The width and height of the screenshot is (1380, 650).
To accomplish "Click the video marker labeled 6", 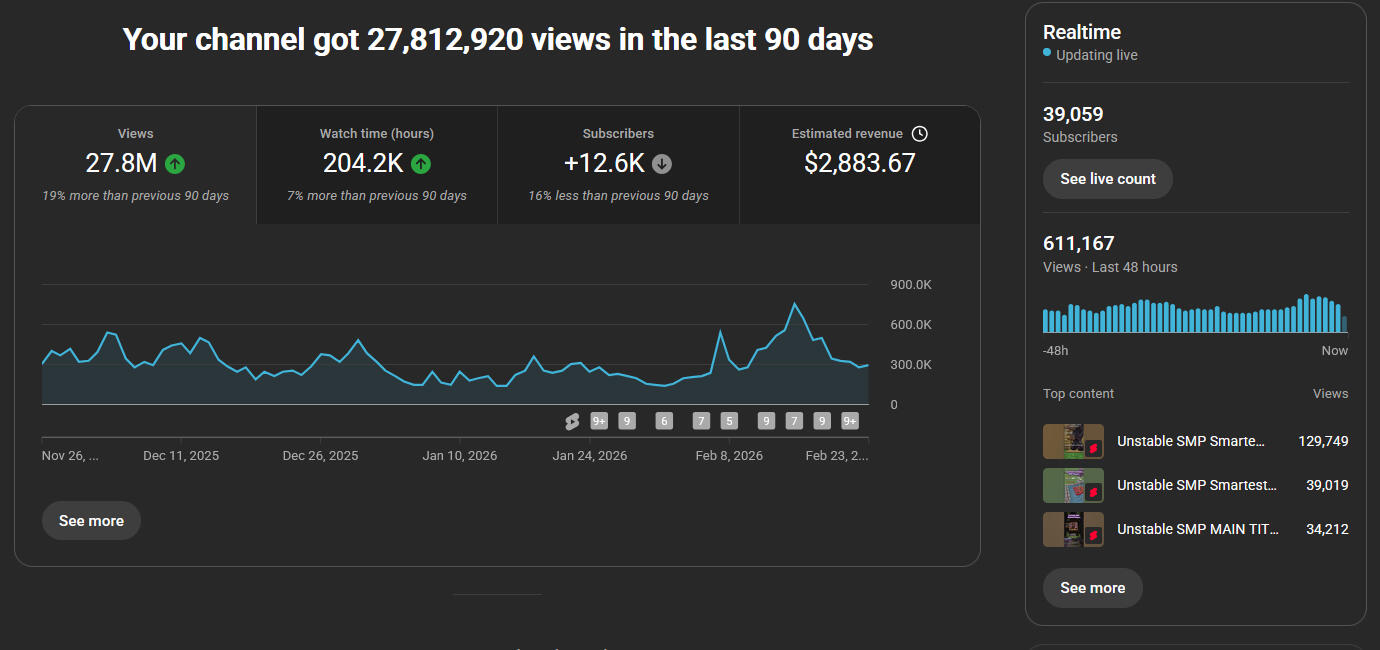I will click(x=663, y=421).
